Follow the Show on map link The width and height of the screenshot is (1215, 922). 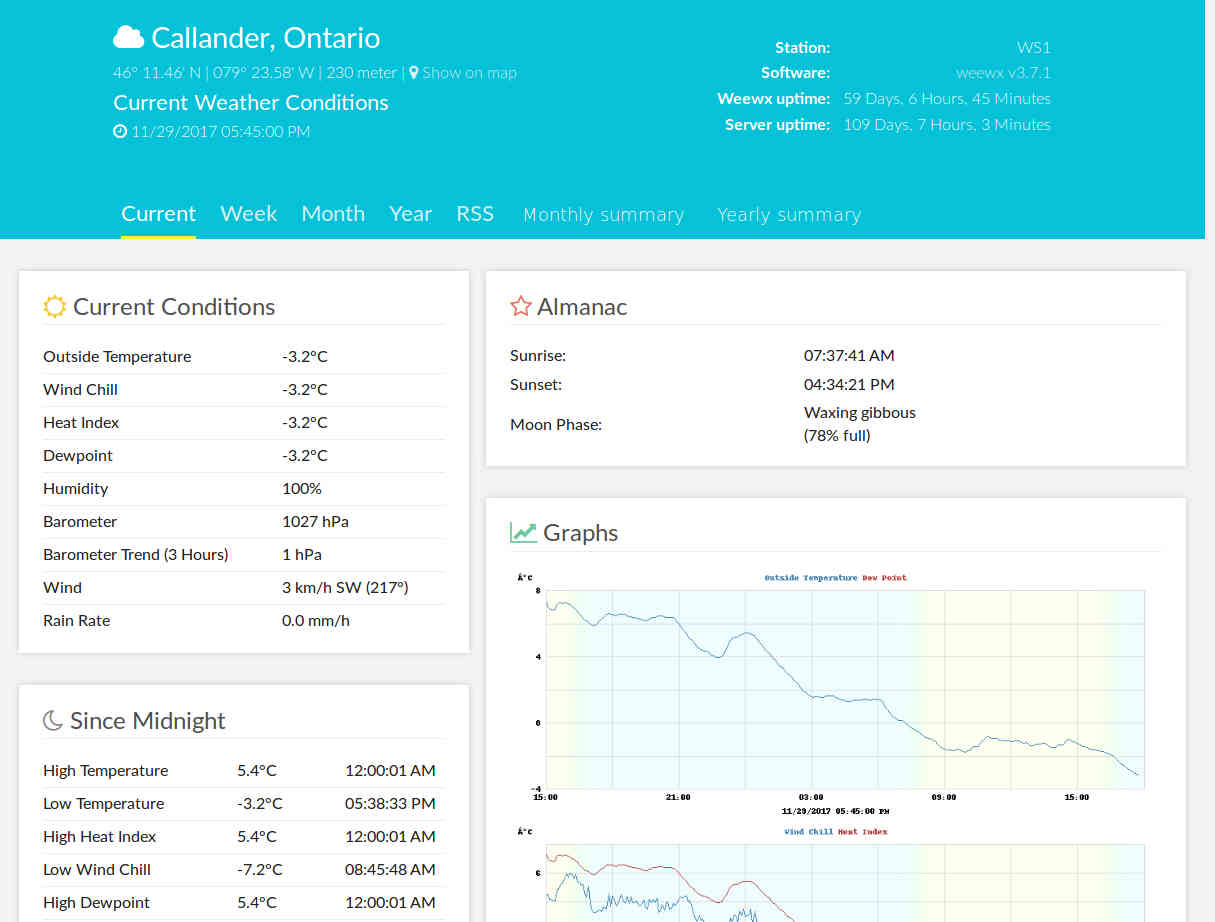[469, 72]
